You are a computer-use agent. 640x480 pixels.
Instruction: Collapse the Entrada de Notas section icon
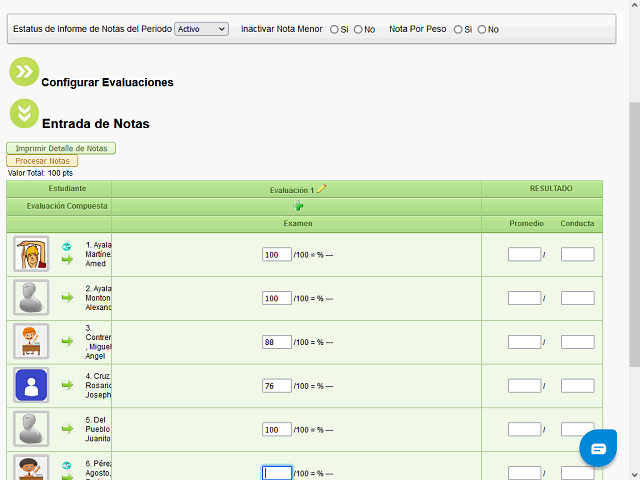pyautogui.click(x=24, y=113)
